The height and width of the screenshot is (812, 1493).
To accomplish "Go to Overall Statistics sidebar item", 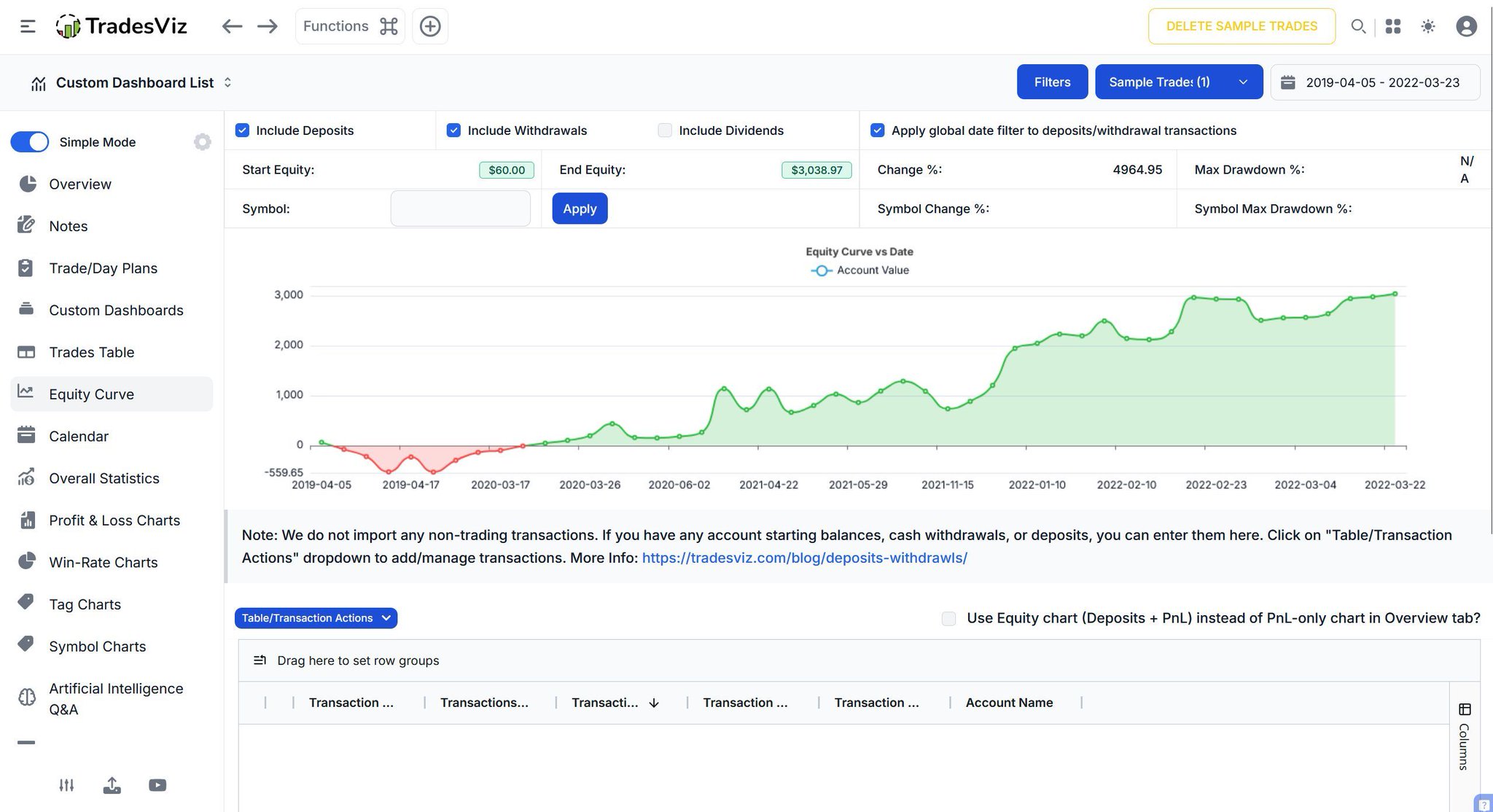I will coord(104,478).
